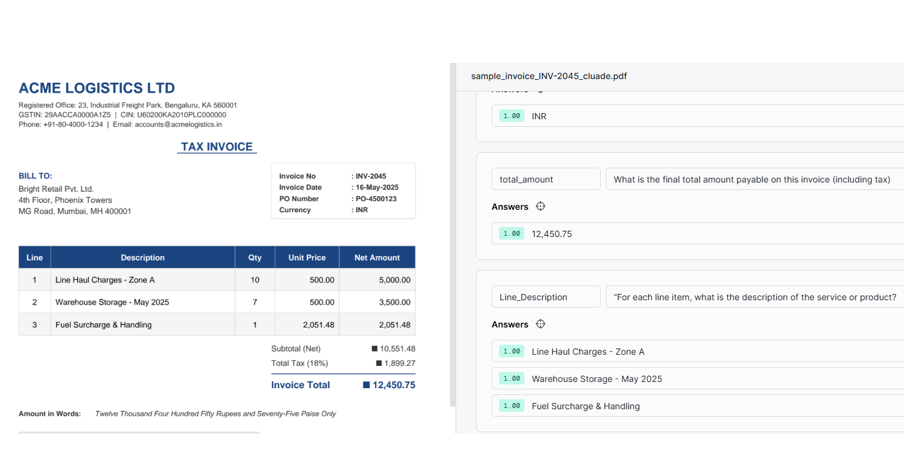The width and height of the screenshot is (918, 453).
Task: Click the square marker beside Total Tax 1,899.27
Action: click(378, 364)
